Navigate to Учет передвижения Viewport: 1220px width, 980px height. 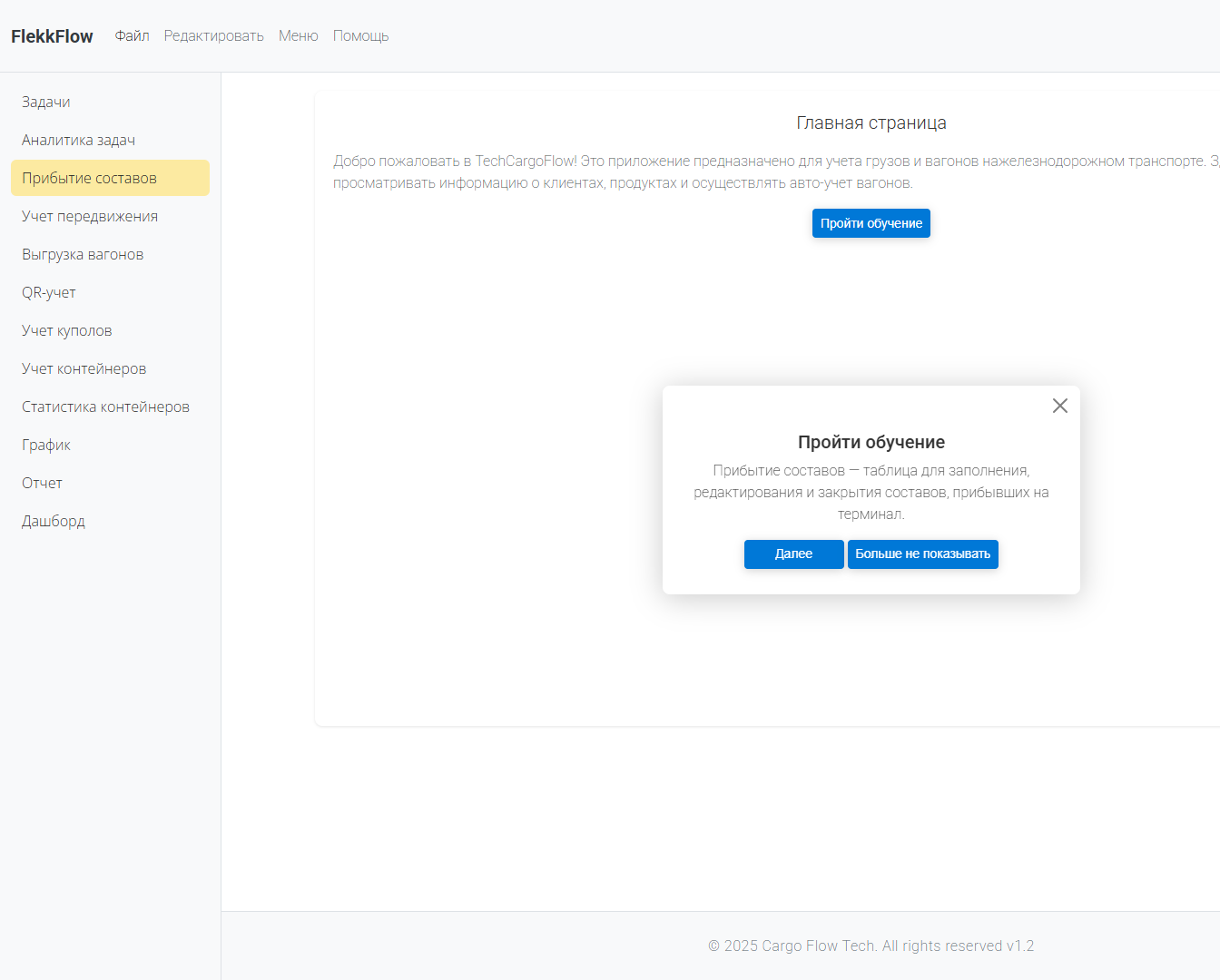click(x=90, y=217)
